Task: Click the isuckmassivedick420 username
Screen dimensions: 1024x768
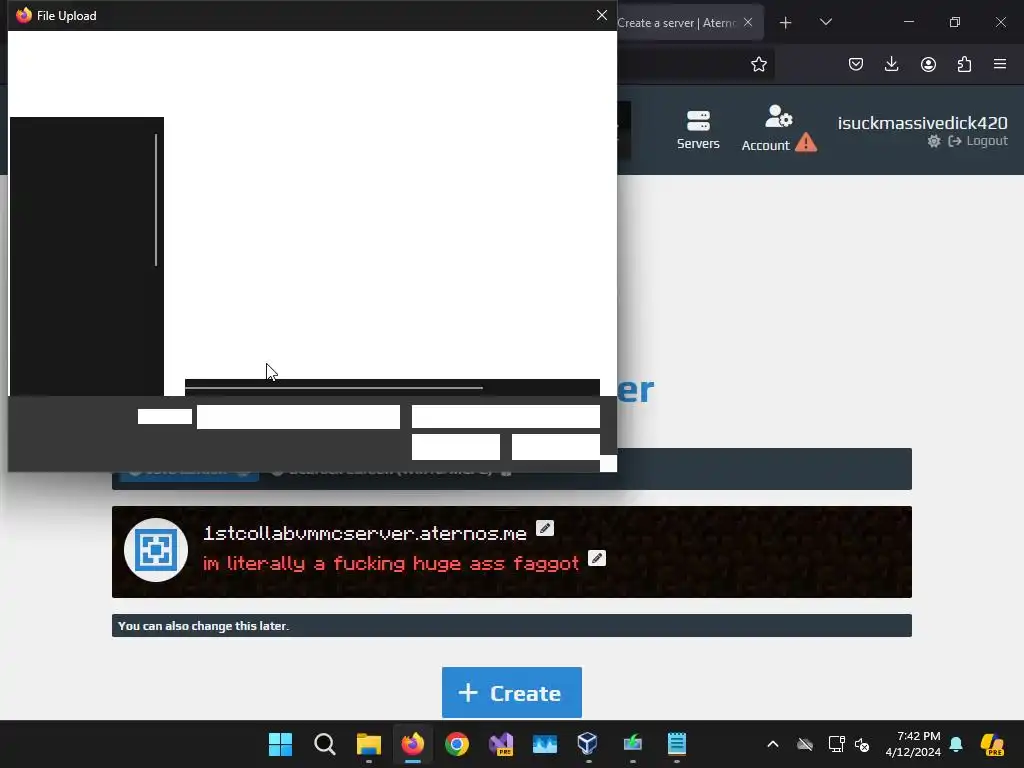Action: pyautogui.click(x=922, y=123)
